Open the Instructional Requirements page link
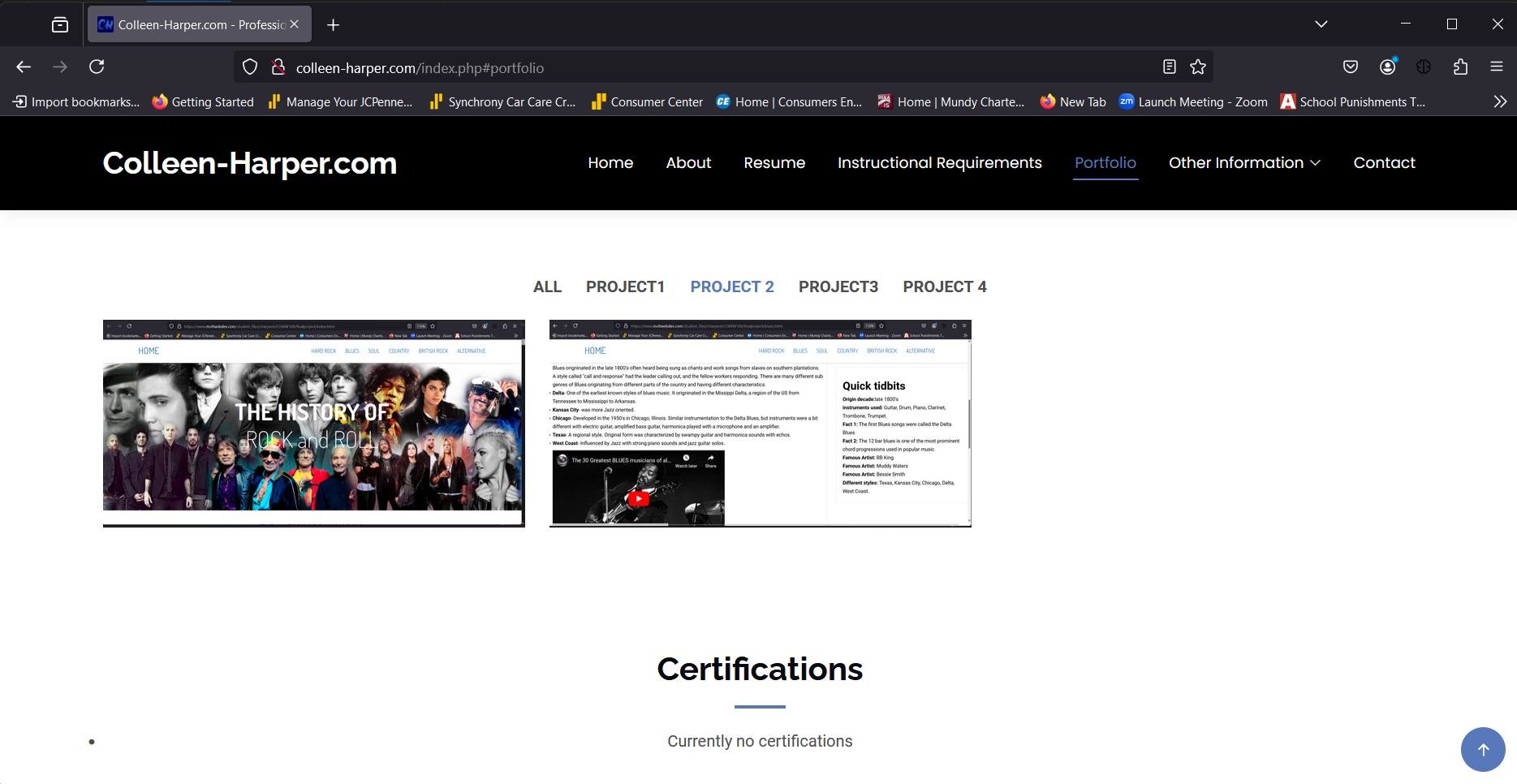 click(939, 163)
